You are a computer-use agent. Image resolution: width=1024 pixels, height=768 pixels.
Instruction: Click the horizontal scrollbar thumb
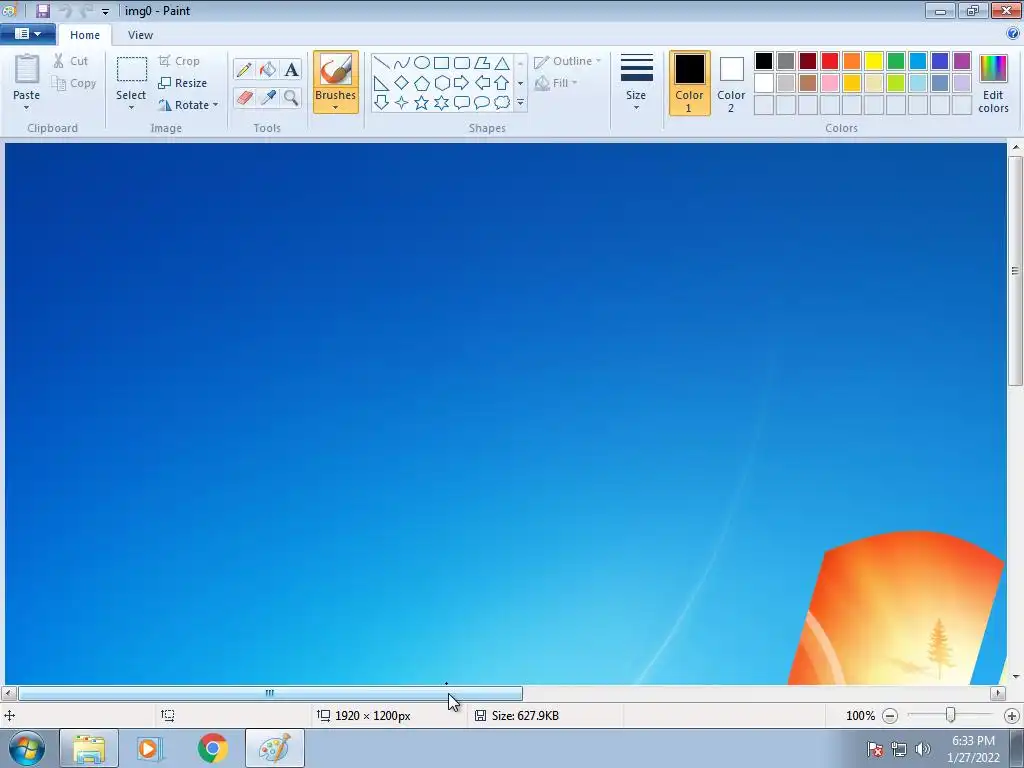tap(270, 693)
